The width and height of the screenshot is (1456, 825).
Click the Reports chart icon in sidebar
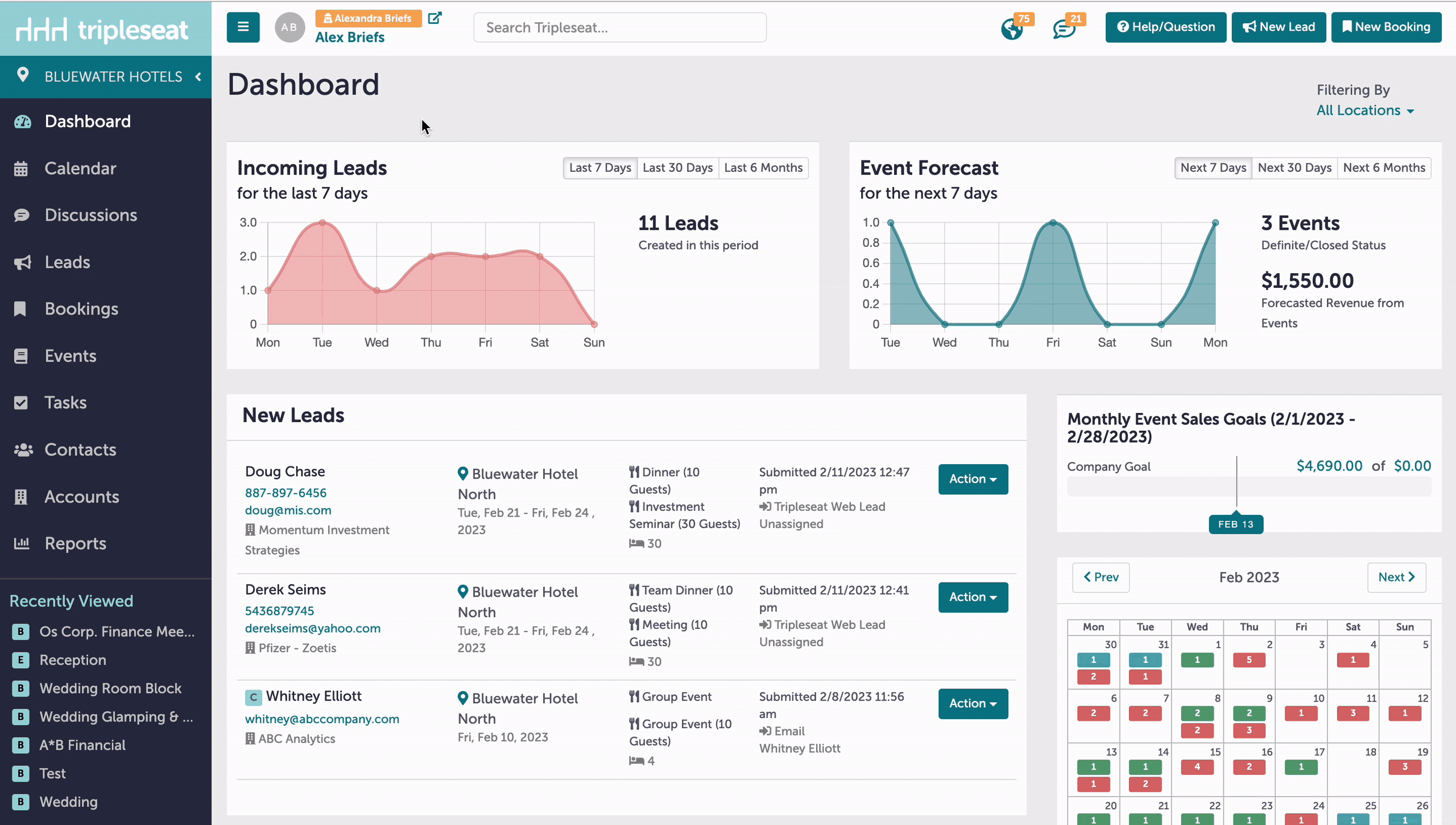[x=22, y=543]
